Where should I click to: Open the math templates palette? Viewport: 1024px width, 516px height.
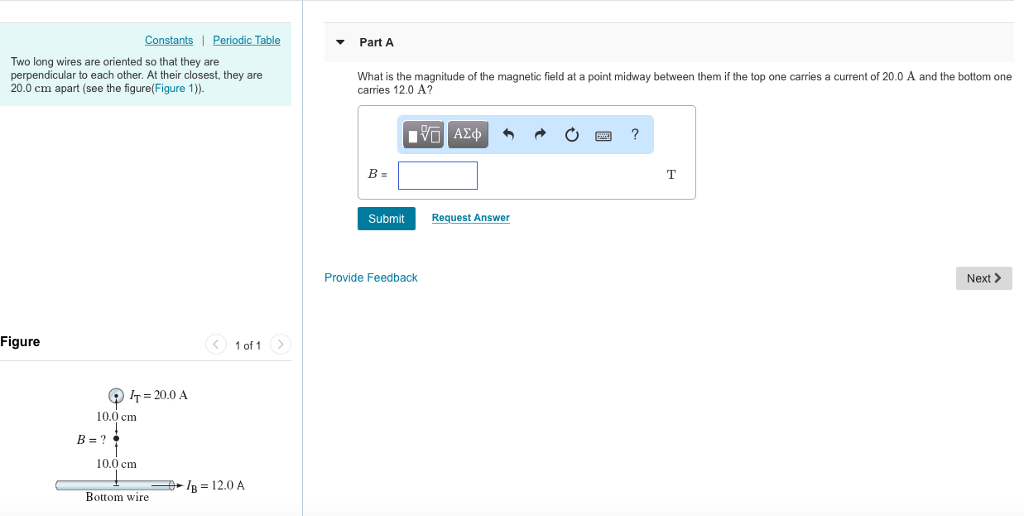pos(424,134)
